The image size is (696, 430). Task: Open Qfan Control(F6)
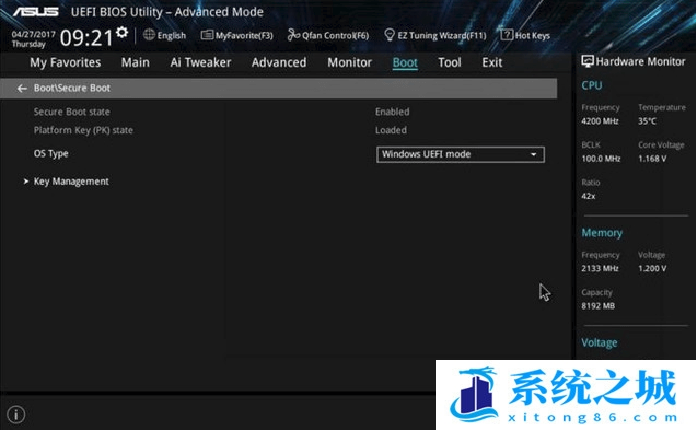click(328, 35)
